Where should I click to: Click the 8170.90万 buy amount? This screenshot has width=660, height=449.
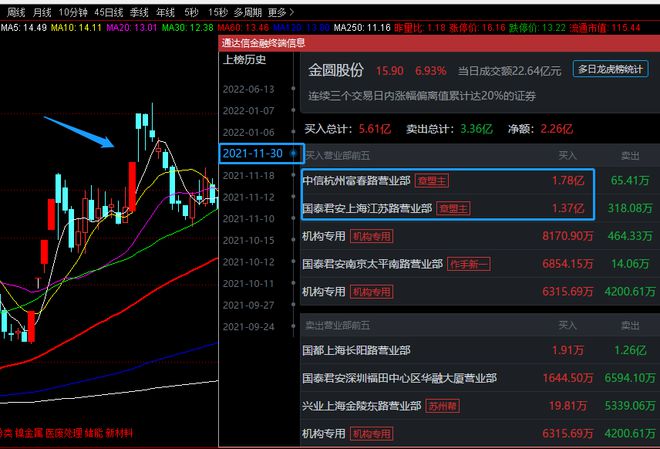click(x=567, y=236)
